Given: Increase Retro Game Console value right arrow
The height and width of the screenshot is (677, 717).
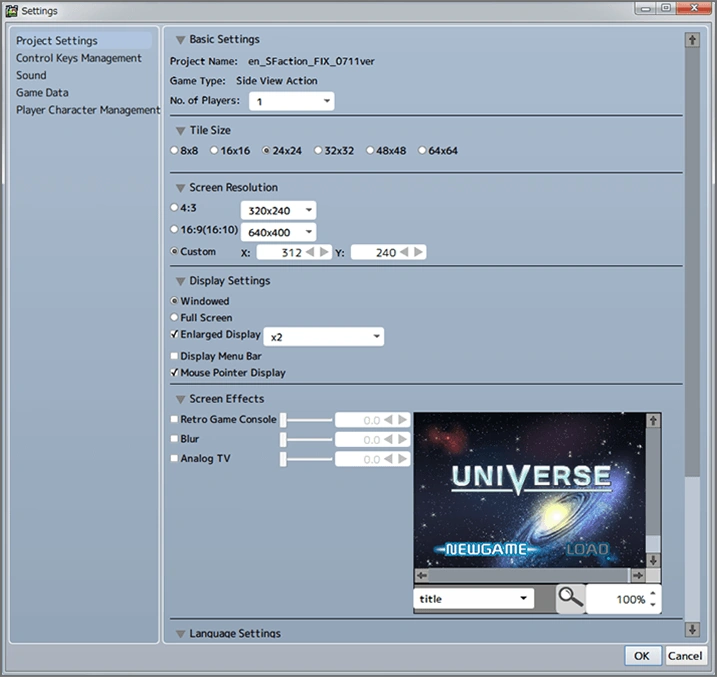Looking at the screenshot, I should (402, 420).
